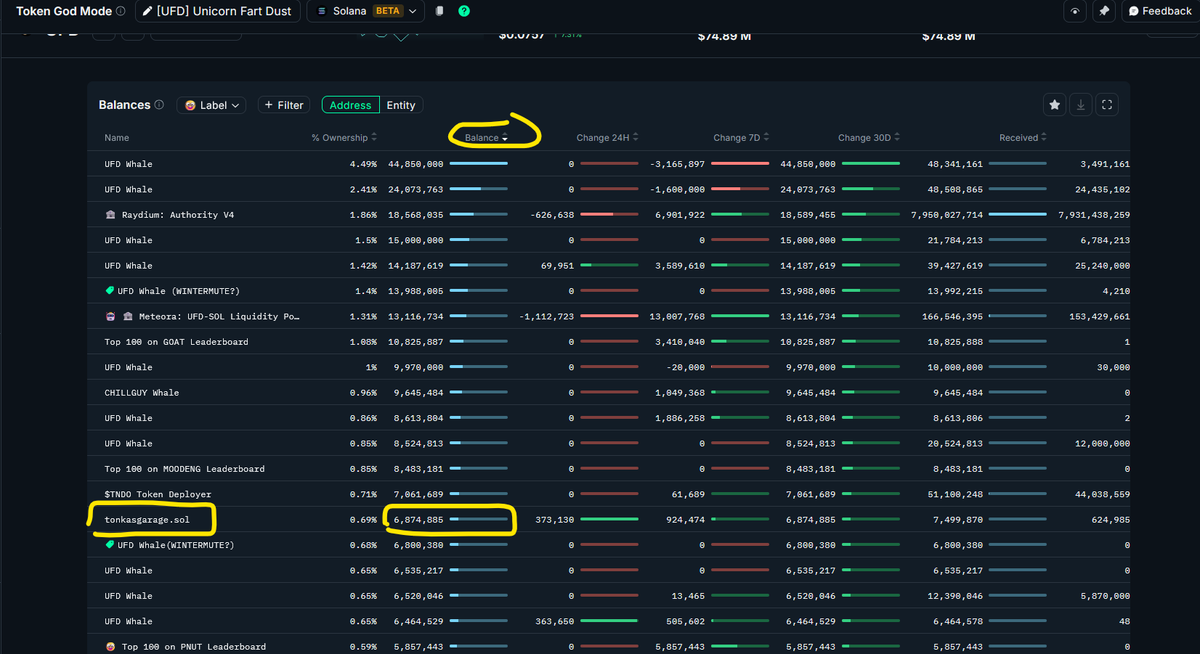
Task: Click the balance value 9,645,484 in the 0.96% row
Action: coord(418,393)
